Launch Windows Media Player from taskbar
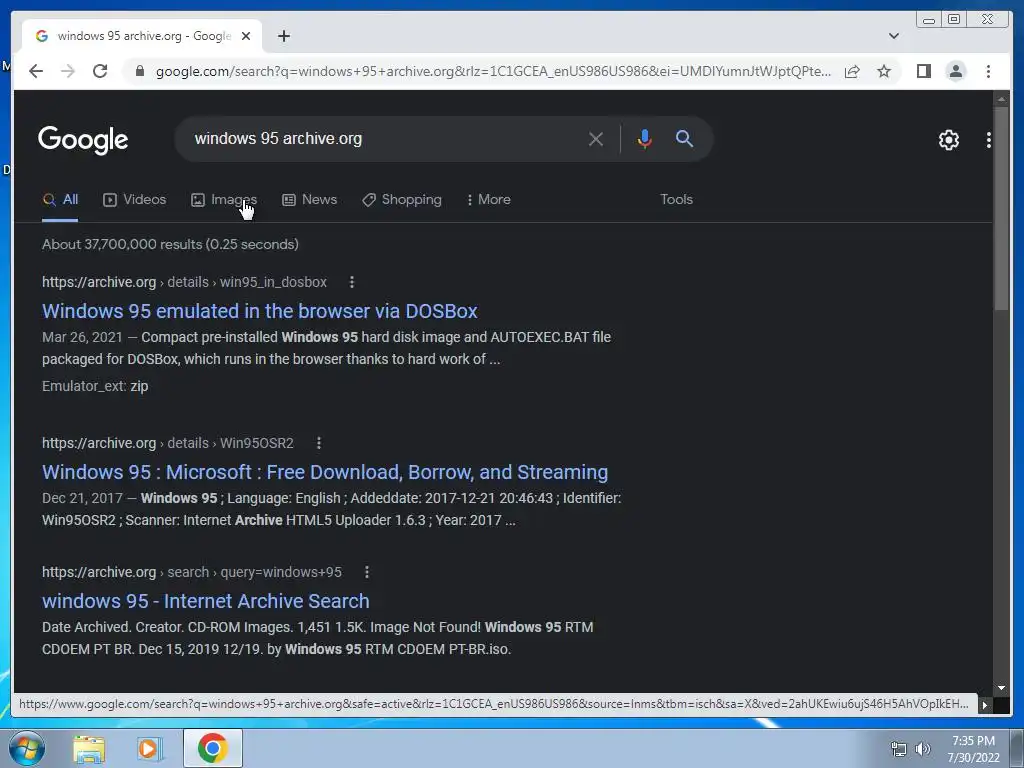 149,749
